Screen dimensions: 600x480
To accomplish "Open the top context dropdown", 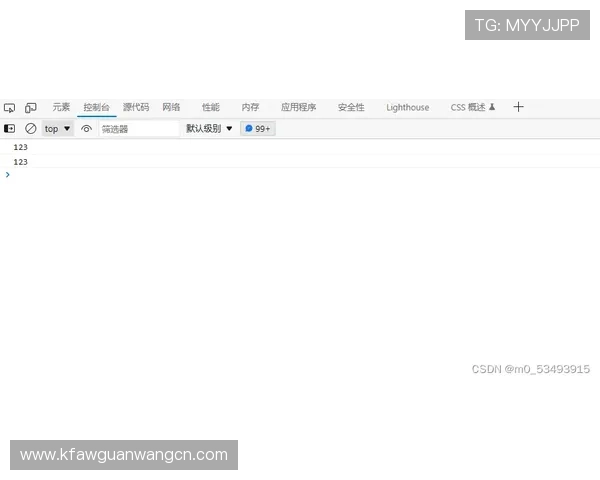I will (57, 129).
